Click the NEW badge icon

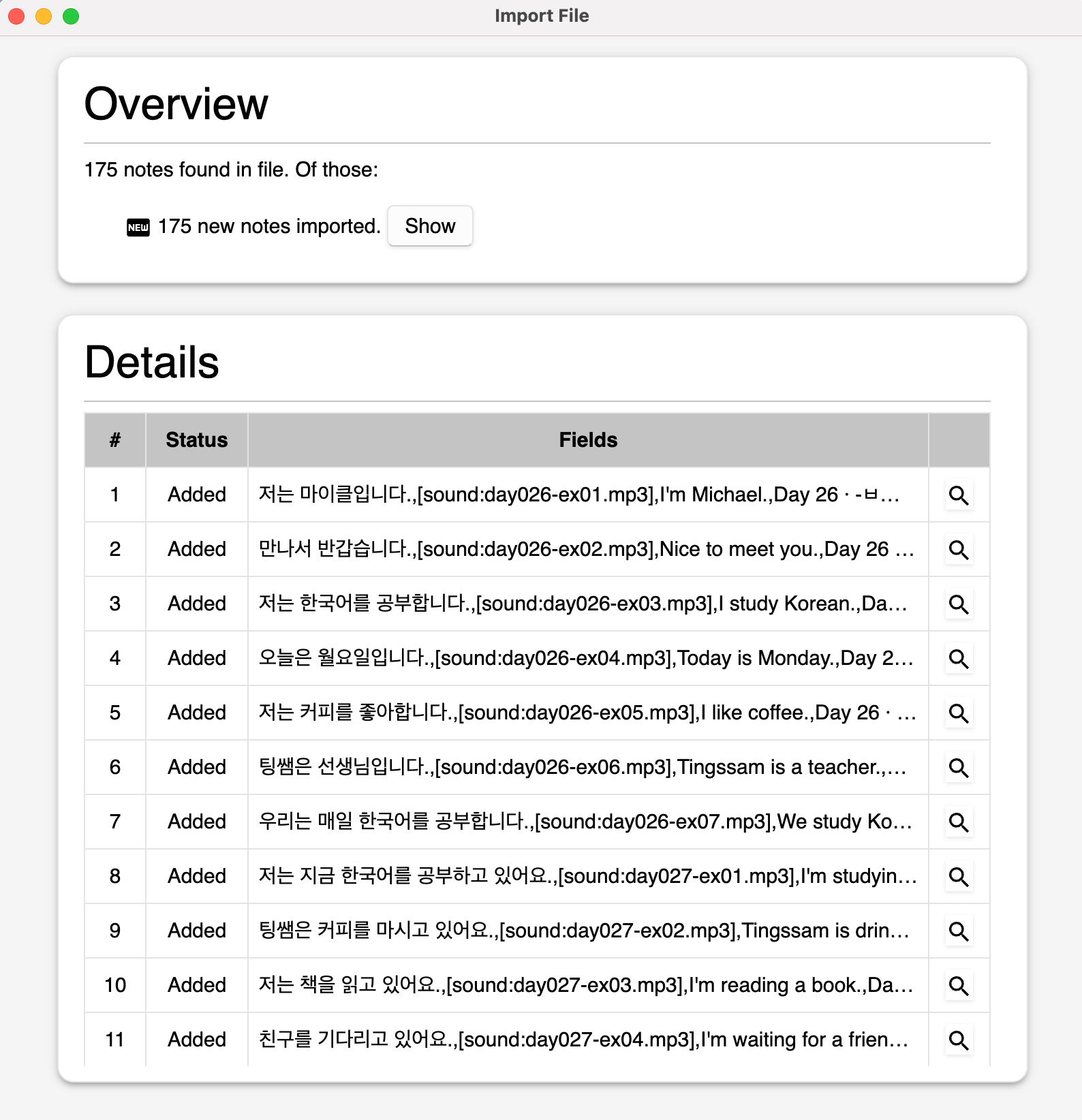tap(138, 227)
